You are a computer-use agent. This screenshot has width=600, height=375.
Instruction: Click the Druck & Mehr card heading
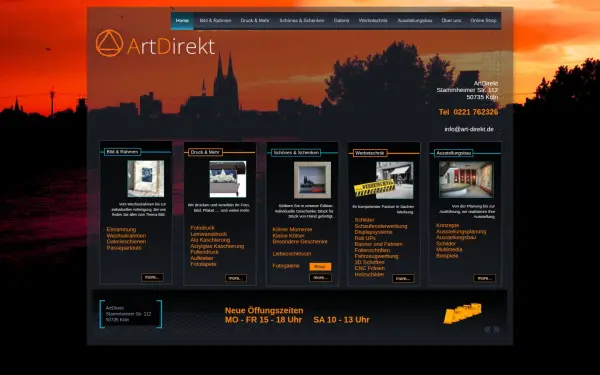[205, 152]
